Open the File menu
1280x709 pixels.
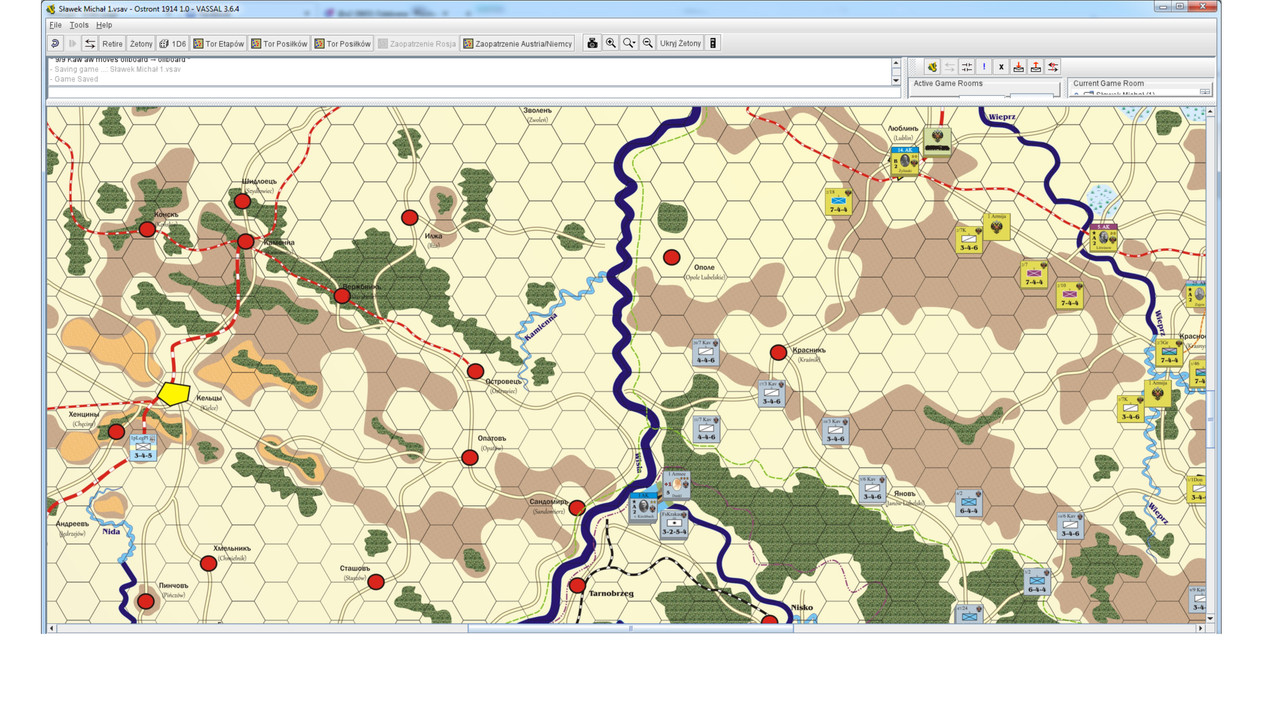tap(55, 25)
